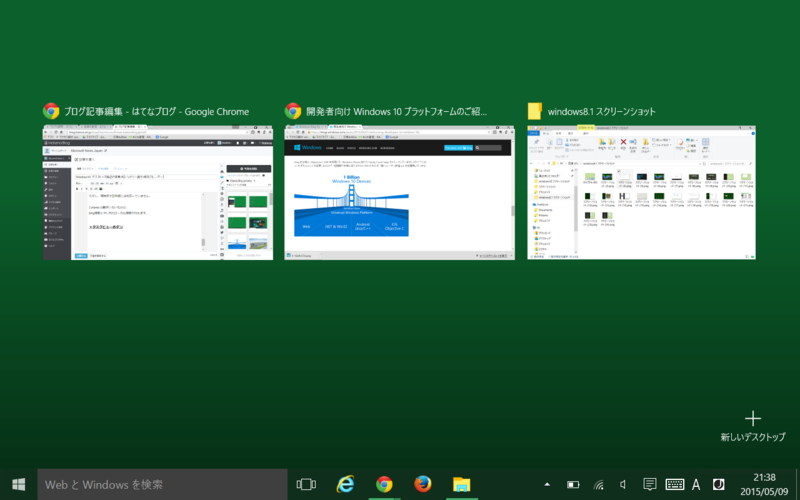
Task: Click Chrome icon beside ブログ記事編集 title
Action: point(51,111)
